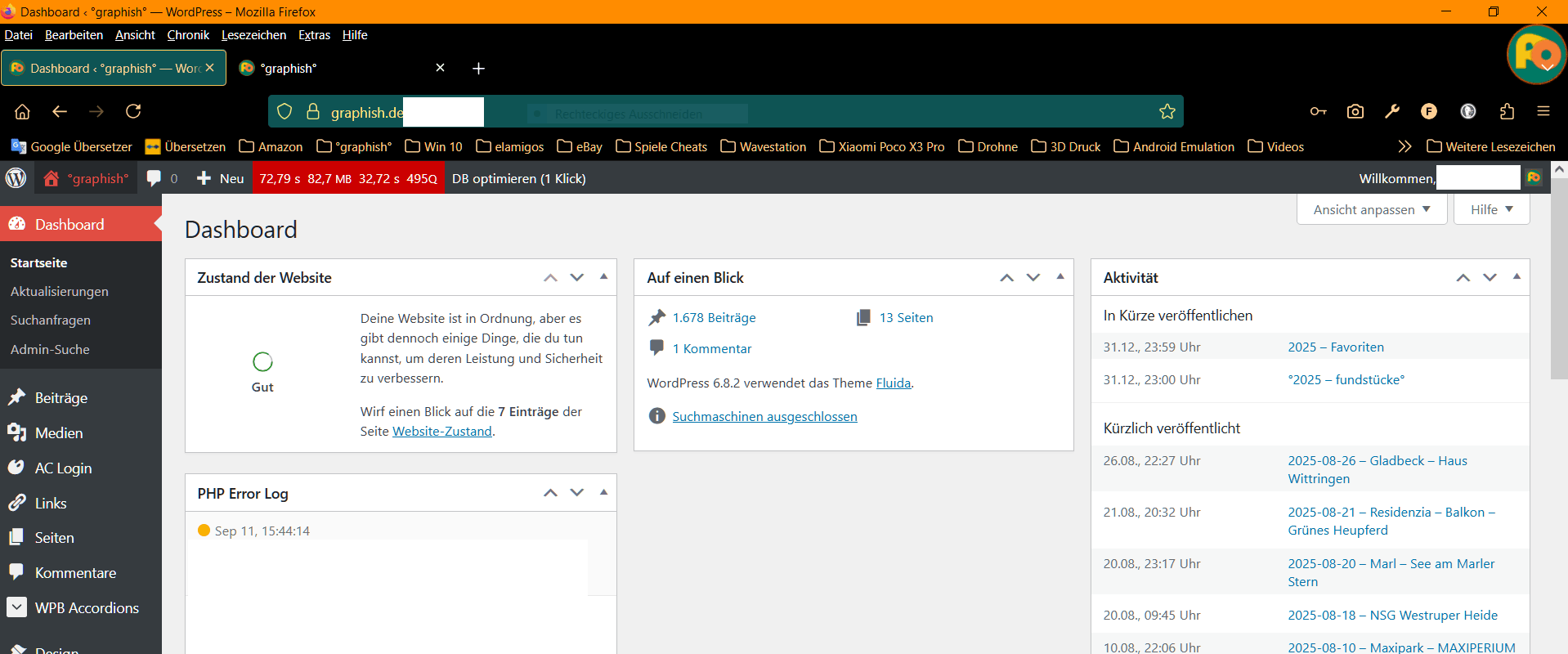Reload the page with the refresh icon
This screenshot has height=654, width=1568.
133,111
